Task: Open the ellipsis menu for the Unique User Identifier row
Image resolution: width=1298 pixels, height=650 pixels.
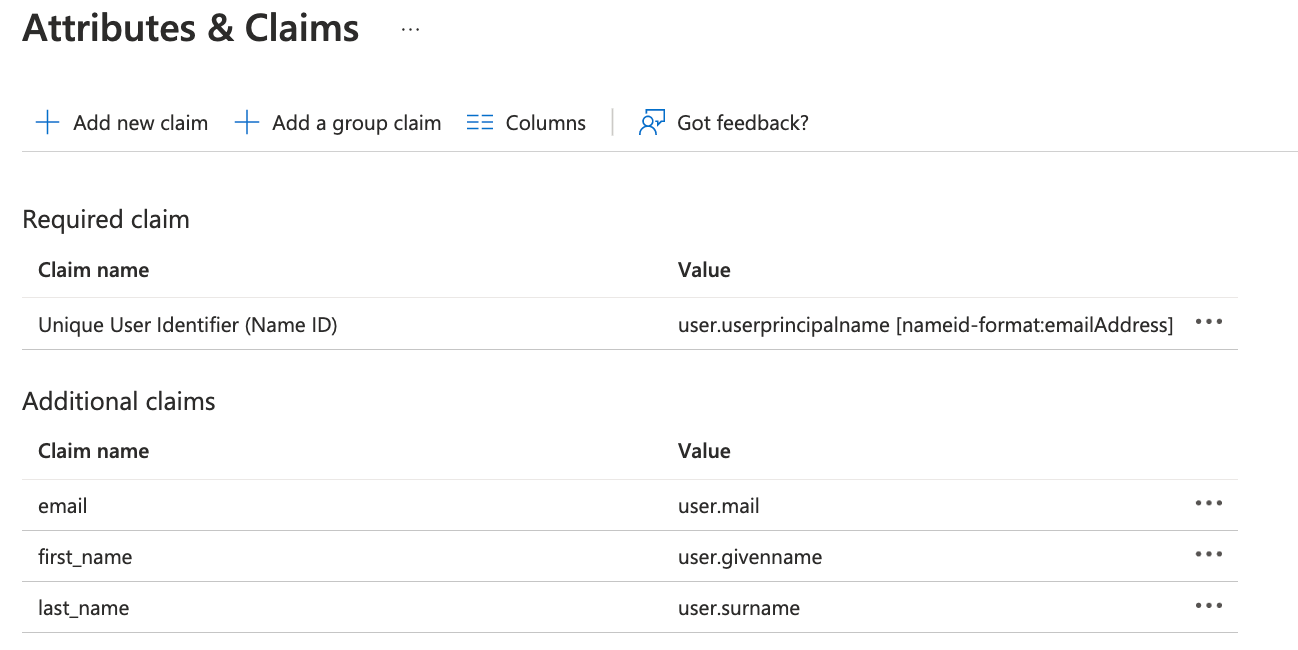Action: point(1208,323)
